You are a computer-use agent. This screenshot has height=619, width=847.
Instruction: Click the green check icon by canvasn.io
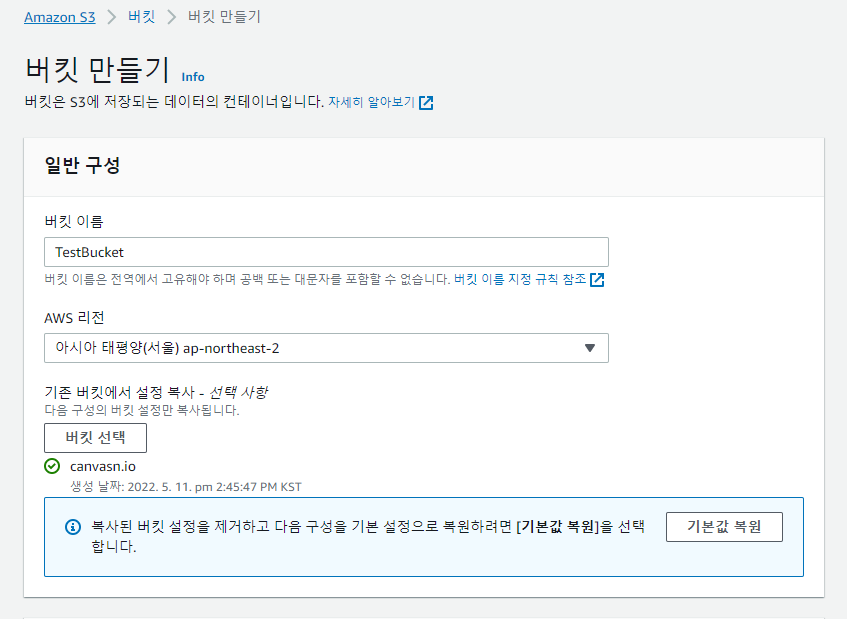pos(52,466)
